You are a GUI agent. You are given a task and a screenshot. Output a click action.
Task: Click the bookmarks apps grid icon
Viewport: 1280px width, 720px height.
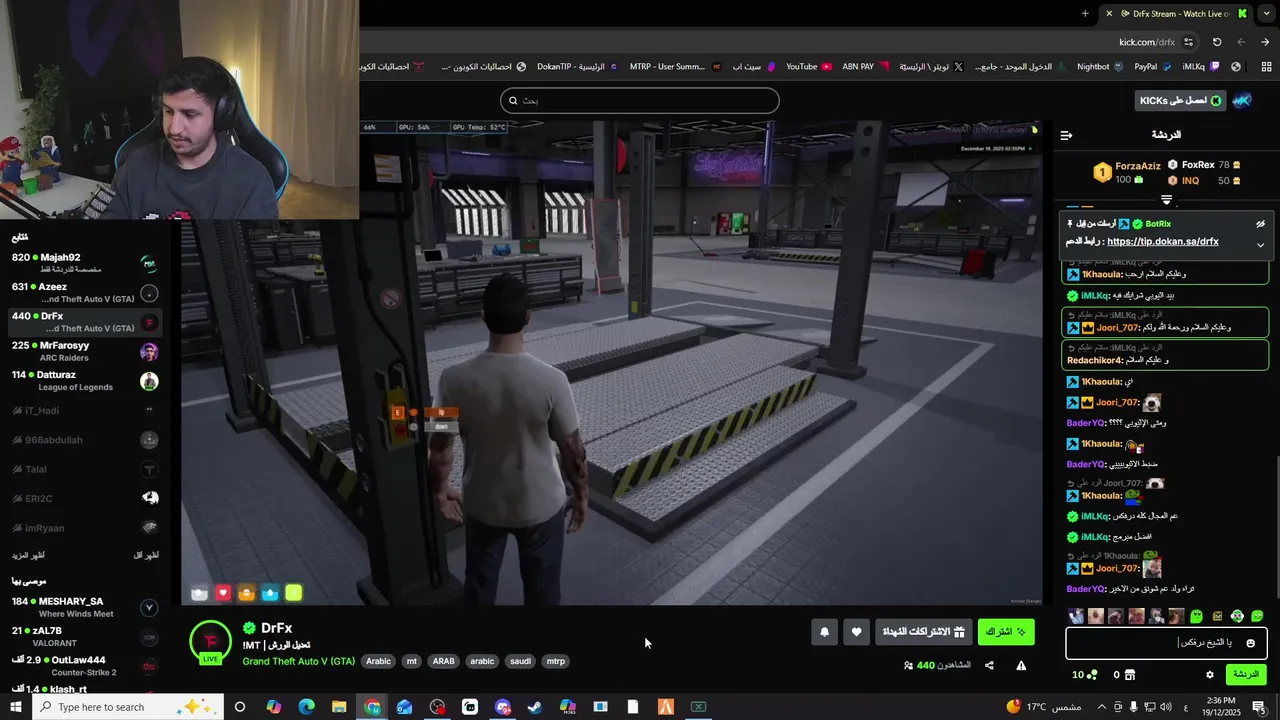coord(1264,67)
